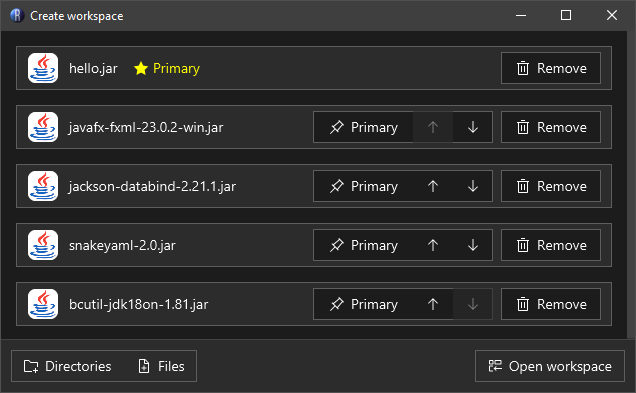
Task: Click the yellow Primary star label on hello.jar
Action: [167, 68]
